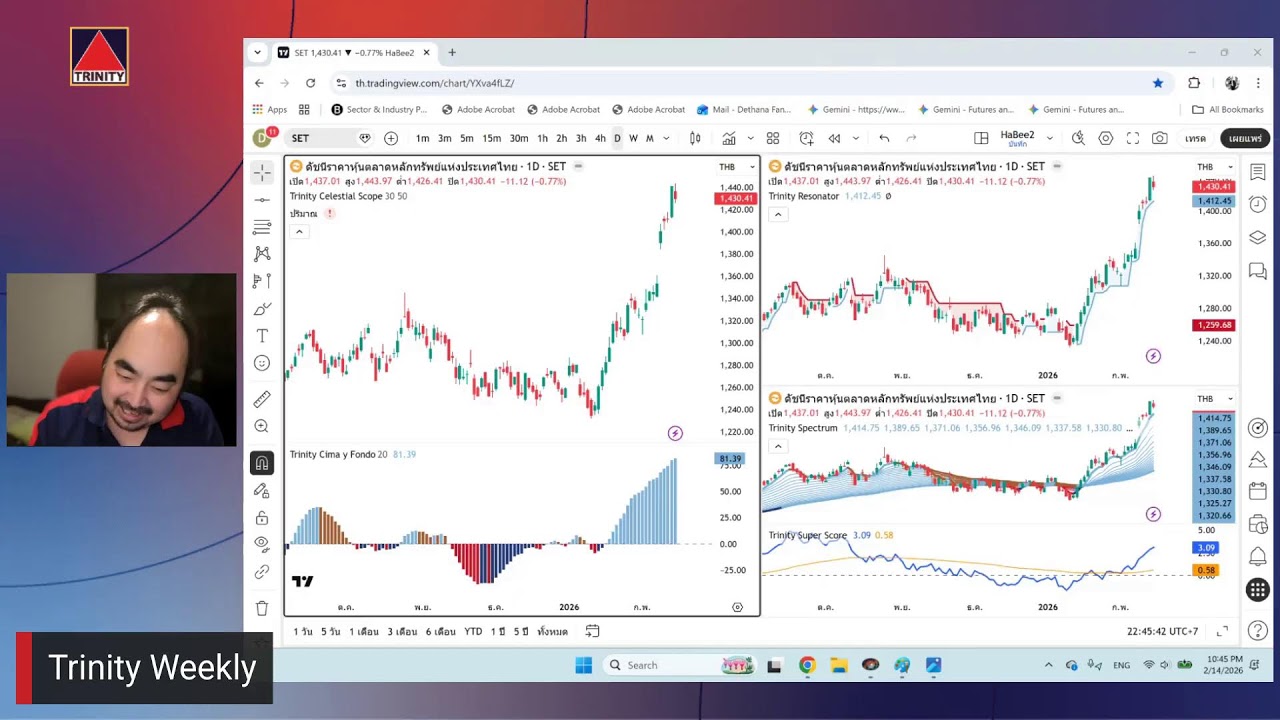The image size is (1280, 720).
Task: Open the chats panel in right sidebar
Action: 1258,271
